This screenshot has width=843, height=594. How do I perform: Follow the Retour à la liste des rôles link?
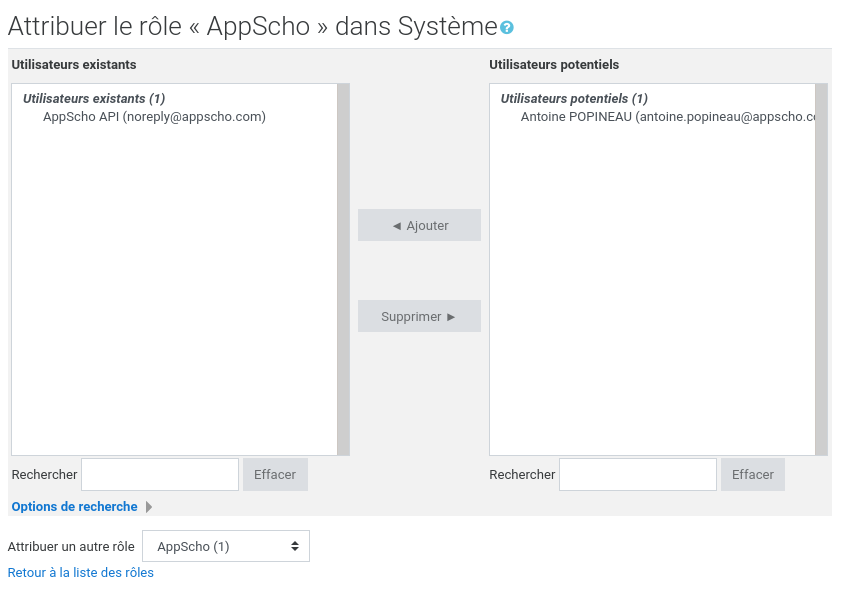(x=81, y=573)
